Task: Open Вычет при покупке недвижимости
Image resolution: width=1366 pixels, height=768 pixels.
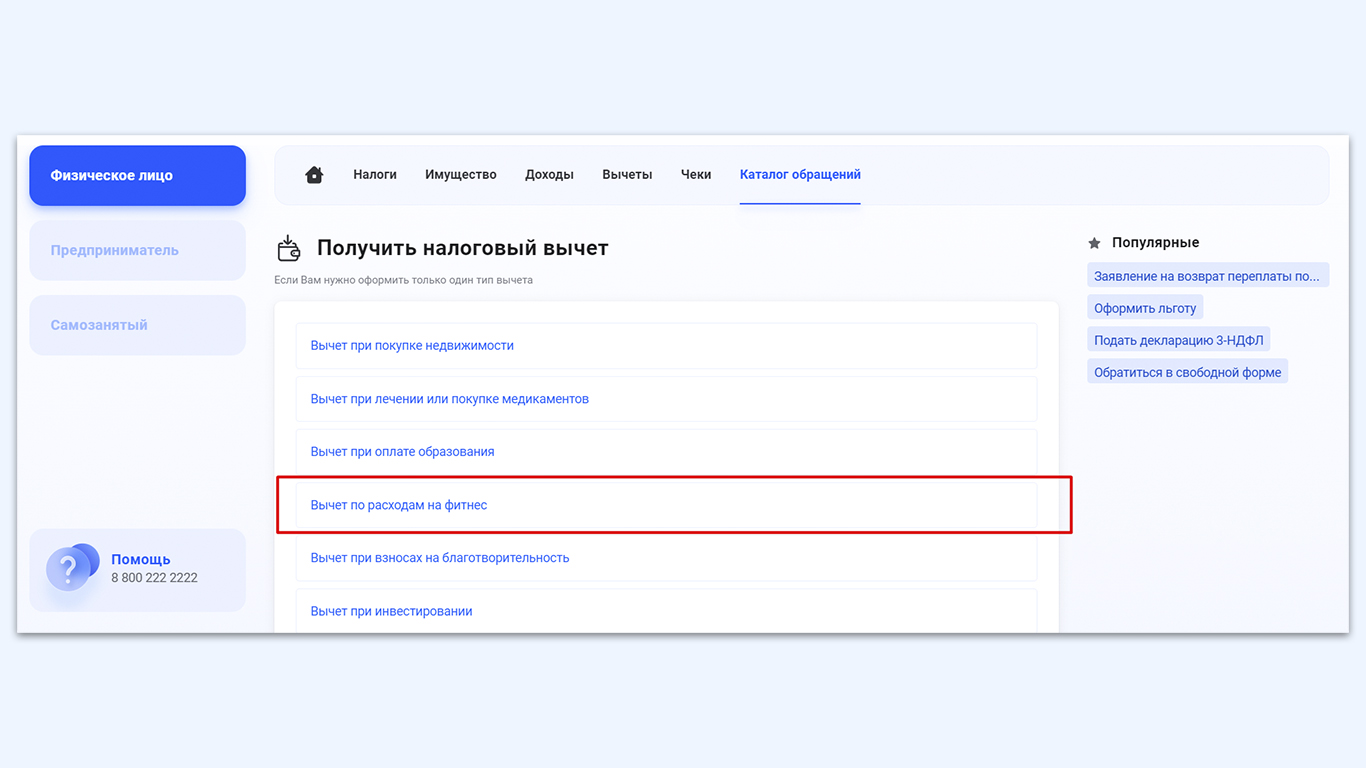Action: pyautogui.click(x=666, y=346)
